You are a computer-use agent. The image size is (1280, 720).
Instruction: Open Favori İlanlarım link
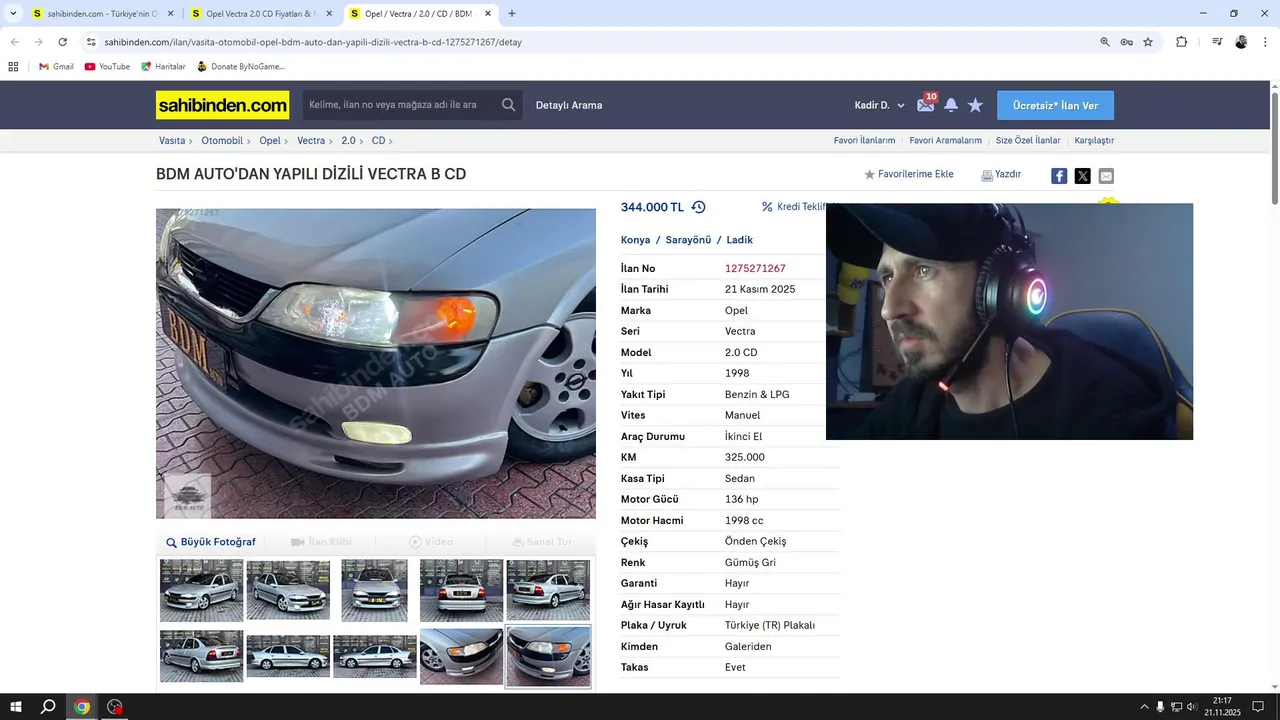(864, 141)
